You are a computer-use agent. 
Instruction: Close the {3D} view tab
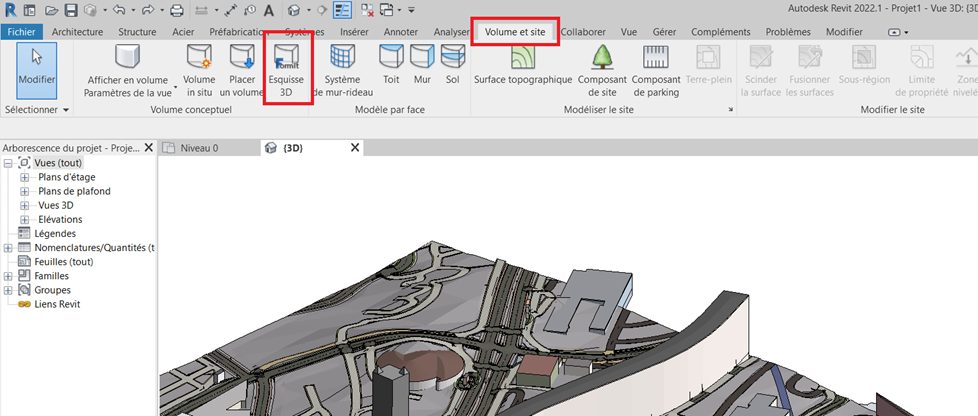354,148
